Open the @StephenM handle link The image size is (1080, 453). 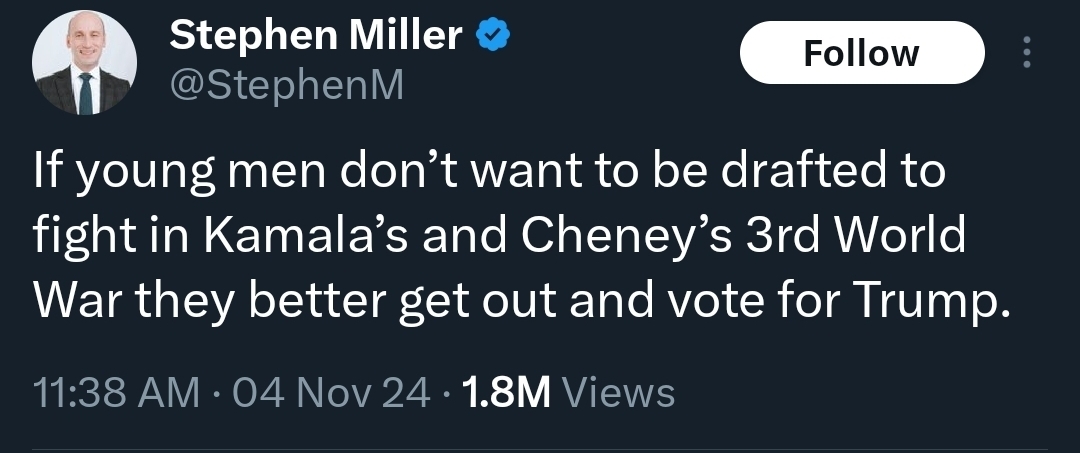(287, 85)
